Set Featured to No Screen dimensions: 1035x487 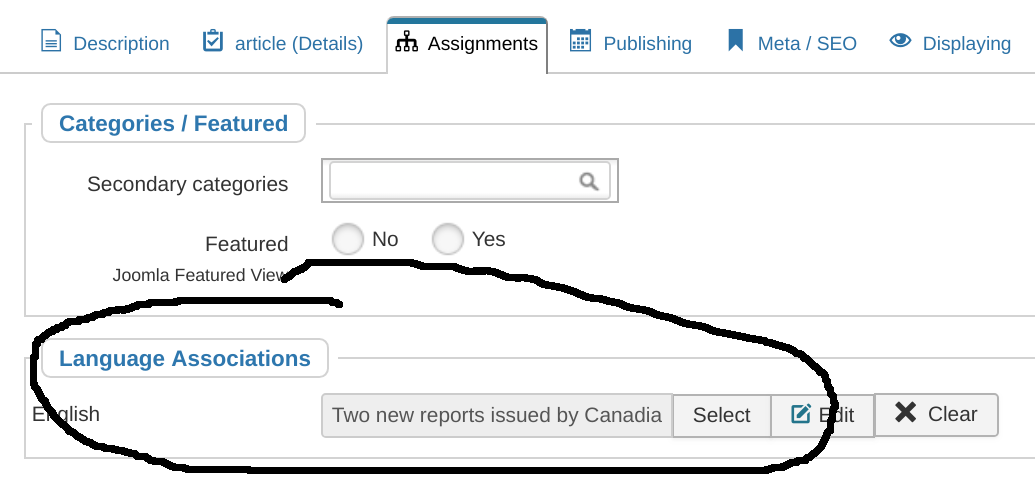(x=348, y=239)
